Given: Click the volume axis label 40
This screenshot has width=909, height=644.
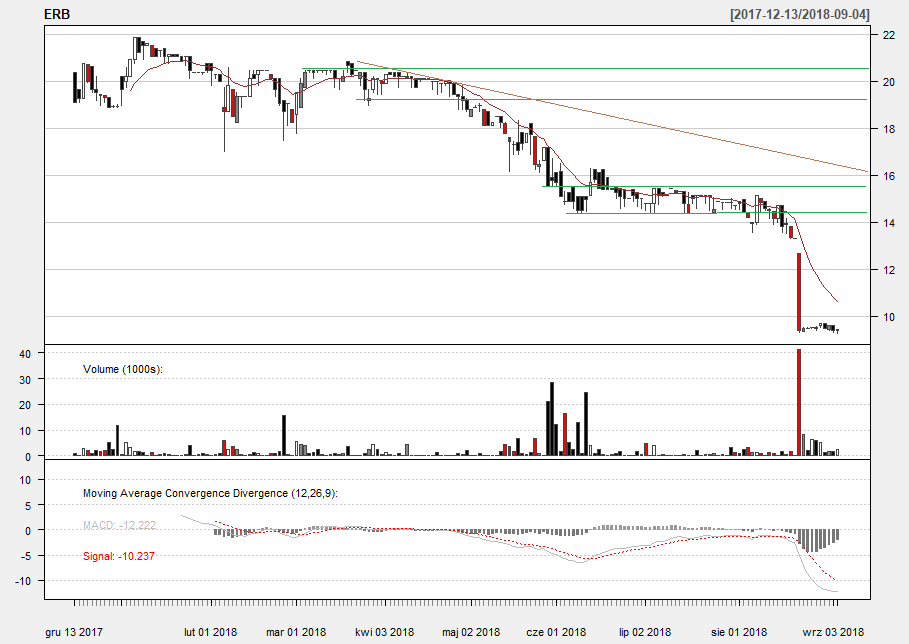Looking at the screenshot, I should click(x=25, y=354).
